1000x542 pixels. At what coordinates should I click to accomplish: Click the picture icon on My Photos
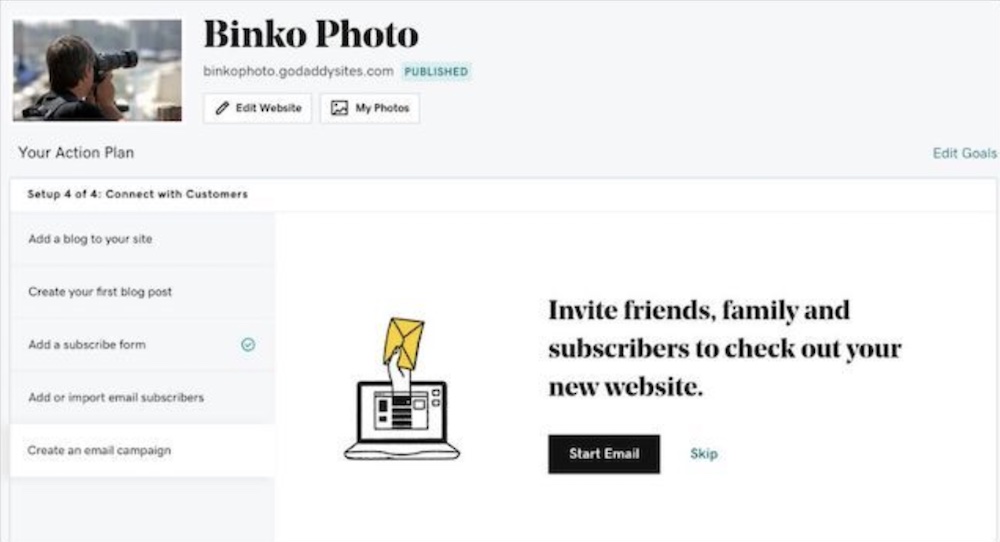click(339, 108)
